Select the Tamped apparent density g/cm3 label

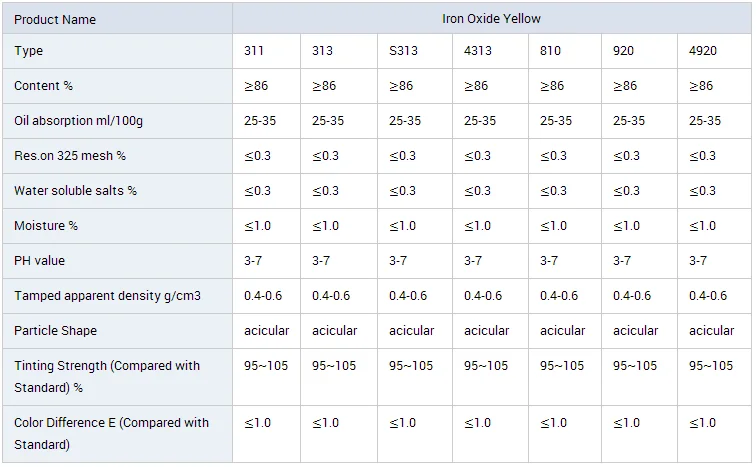107,296
